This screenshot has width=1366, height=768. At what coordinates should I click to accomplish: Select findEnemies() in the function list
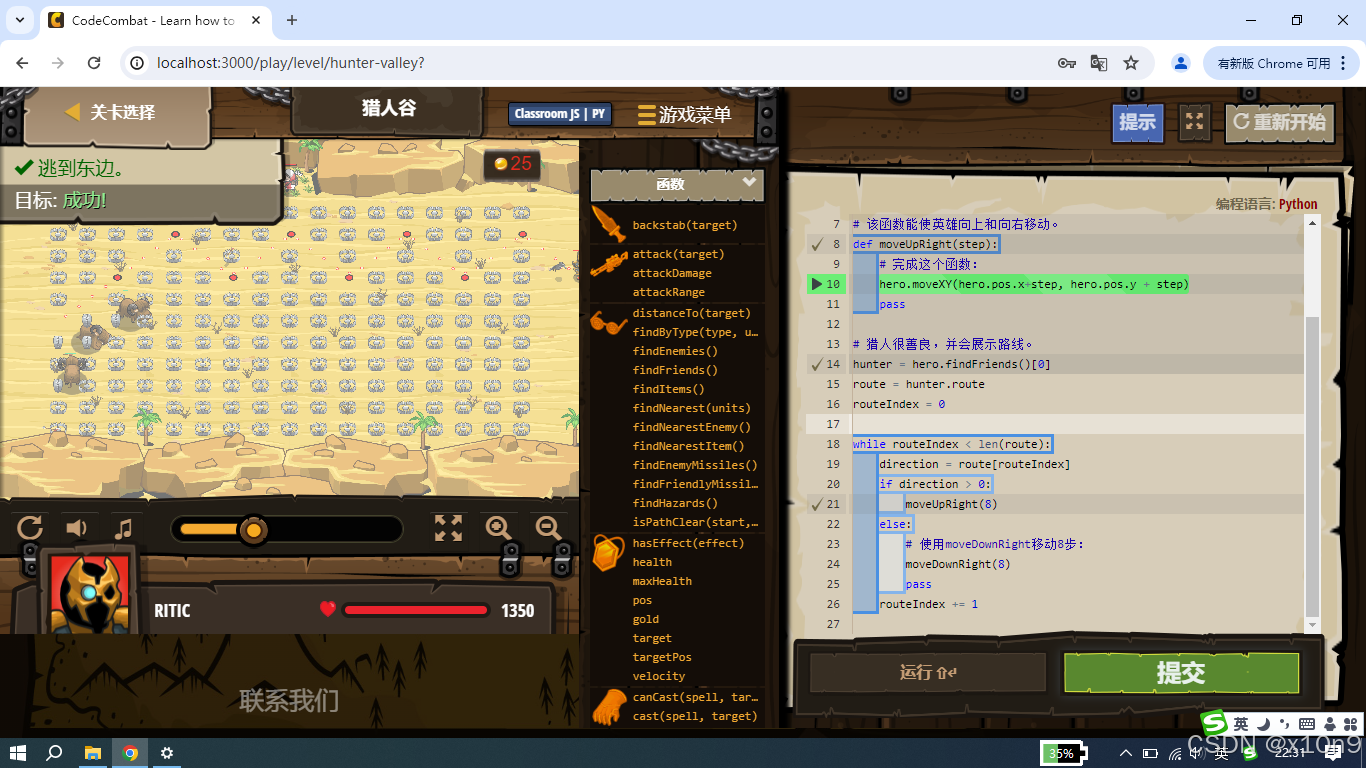pyautogui.click(x=675, y=351)
